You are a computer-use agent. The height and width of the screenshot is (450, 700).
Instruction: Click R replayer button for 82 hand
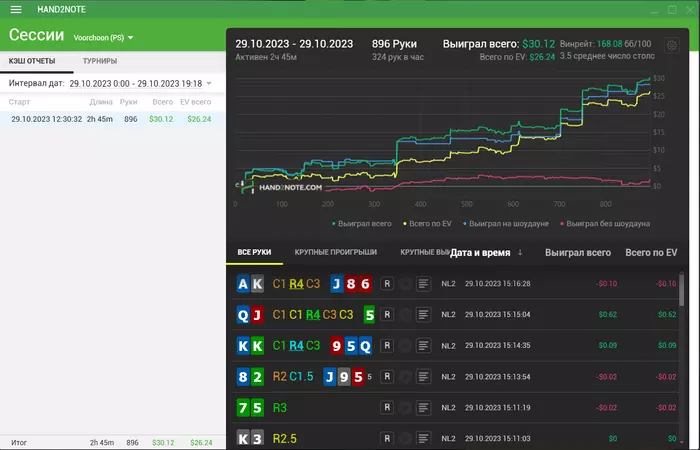pos(387,377)
